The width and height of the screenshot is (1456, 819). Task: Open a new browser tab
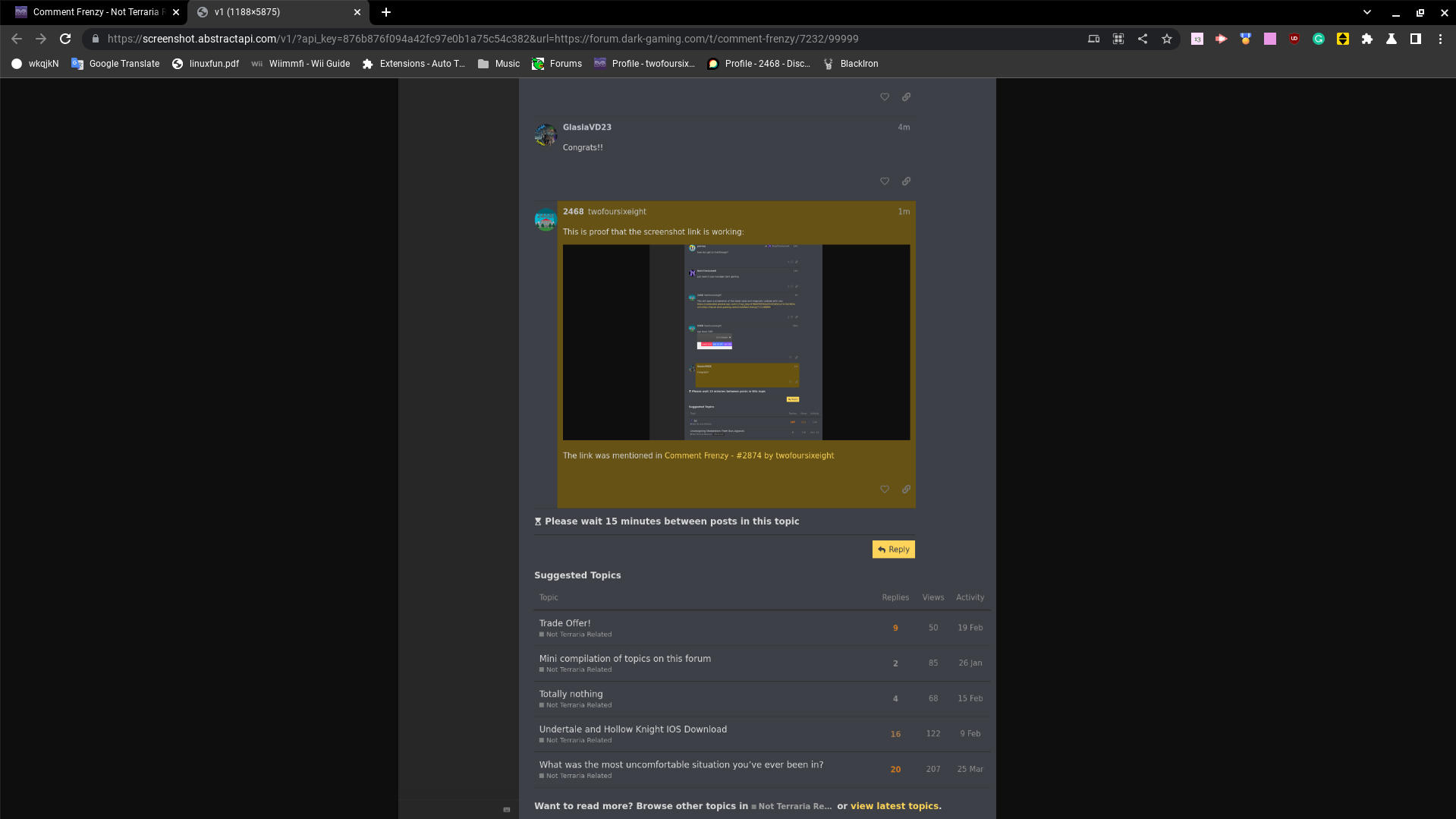coord(386,12)
